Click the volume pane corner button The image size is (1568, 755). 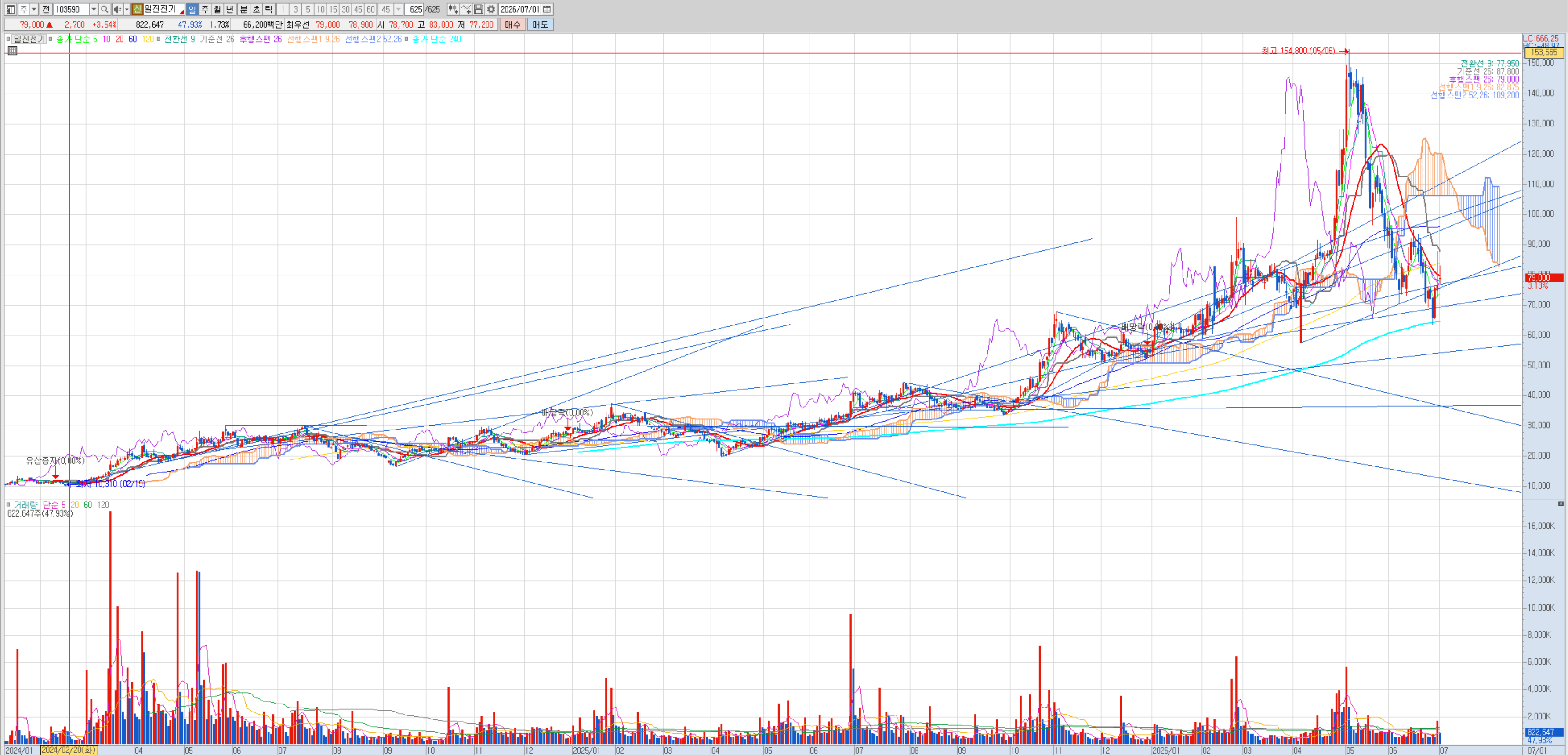(x=1561, y=504)
